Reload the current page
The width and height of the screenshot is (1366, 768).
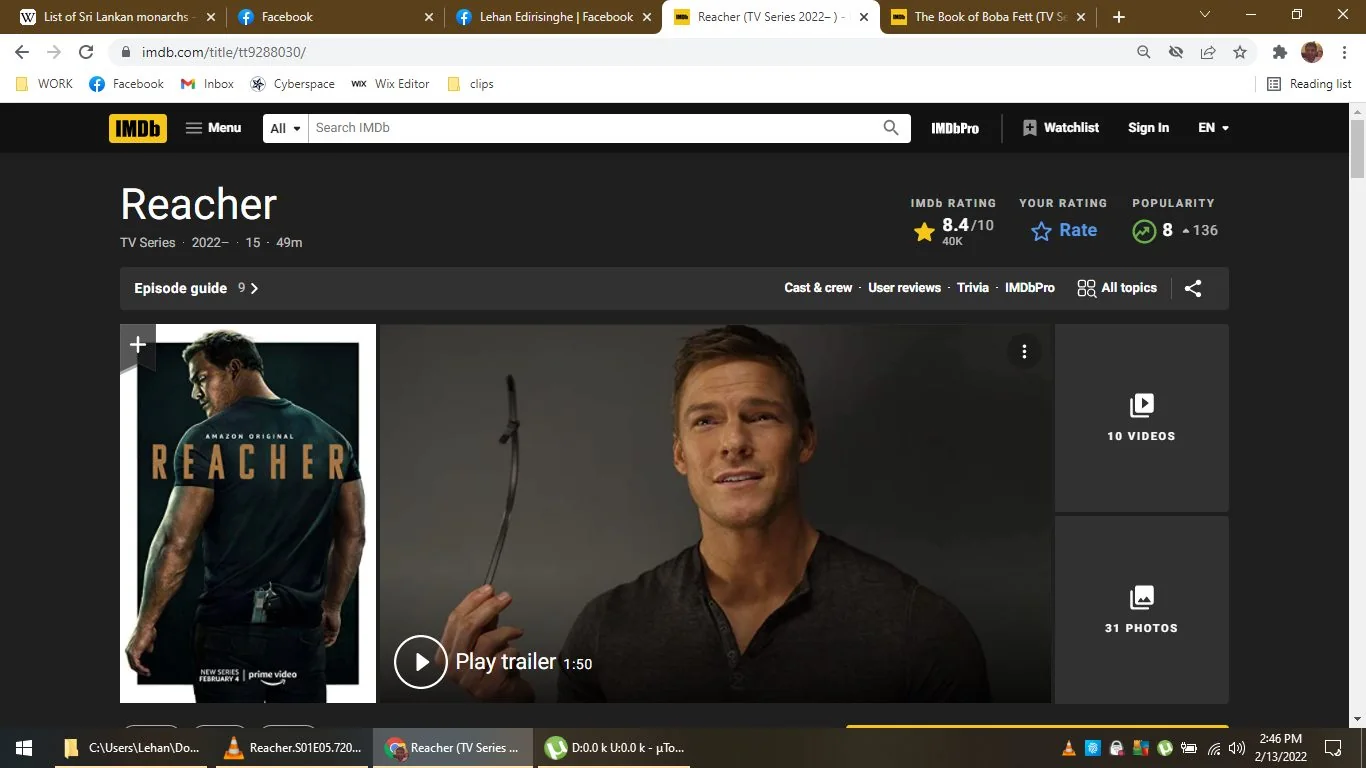pyautogui.click(x=86, y=52)
